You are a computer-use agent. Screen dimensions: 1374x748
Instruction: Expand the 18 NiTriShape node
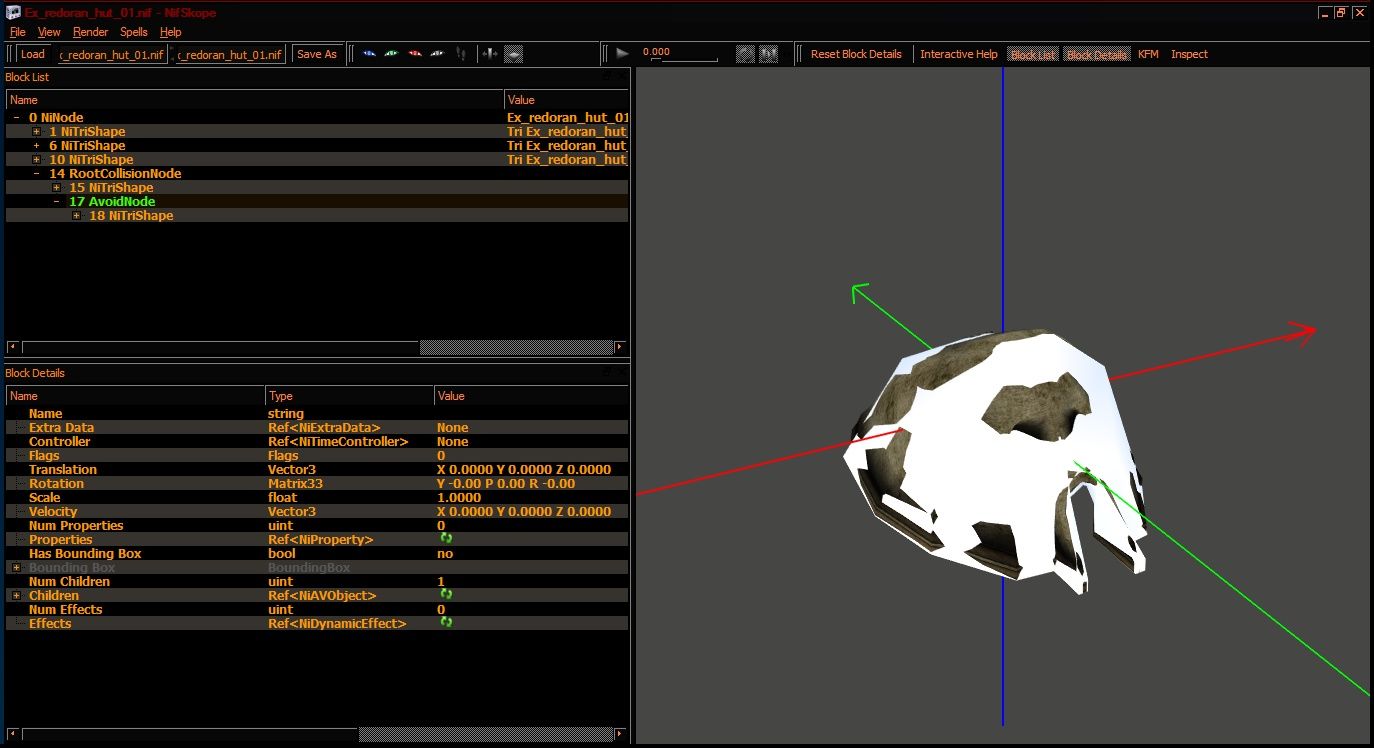pyautogui.click(x=76, y=216)
